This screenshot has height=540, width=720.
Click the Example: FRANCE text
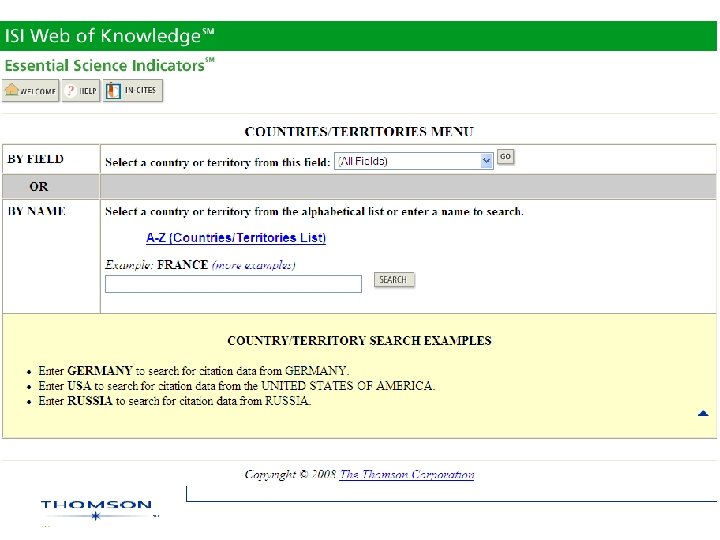157,265
